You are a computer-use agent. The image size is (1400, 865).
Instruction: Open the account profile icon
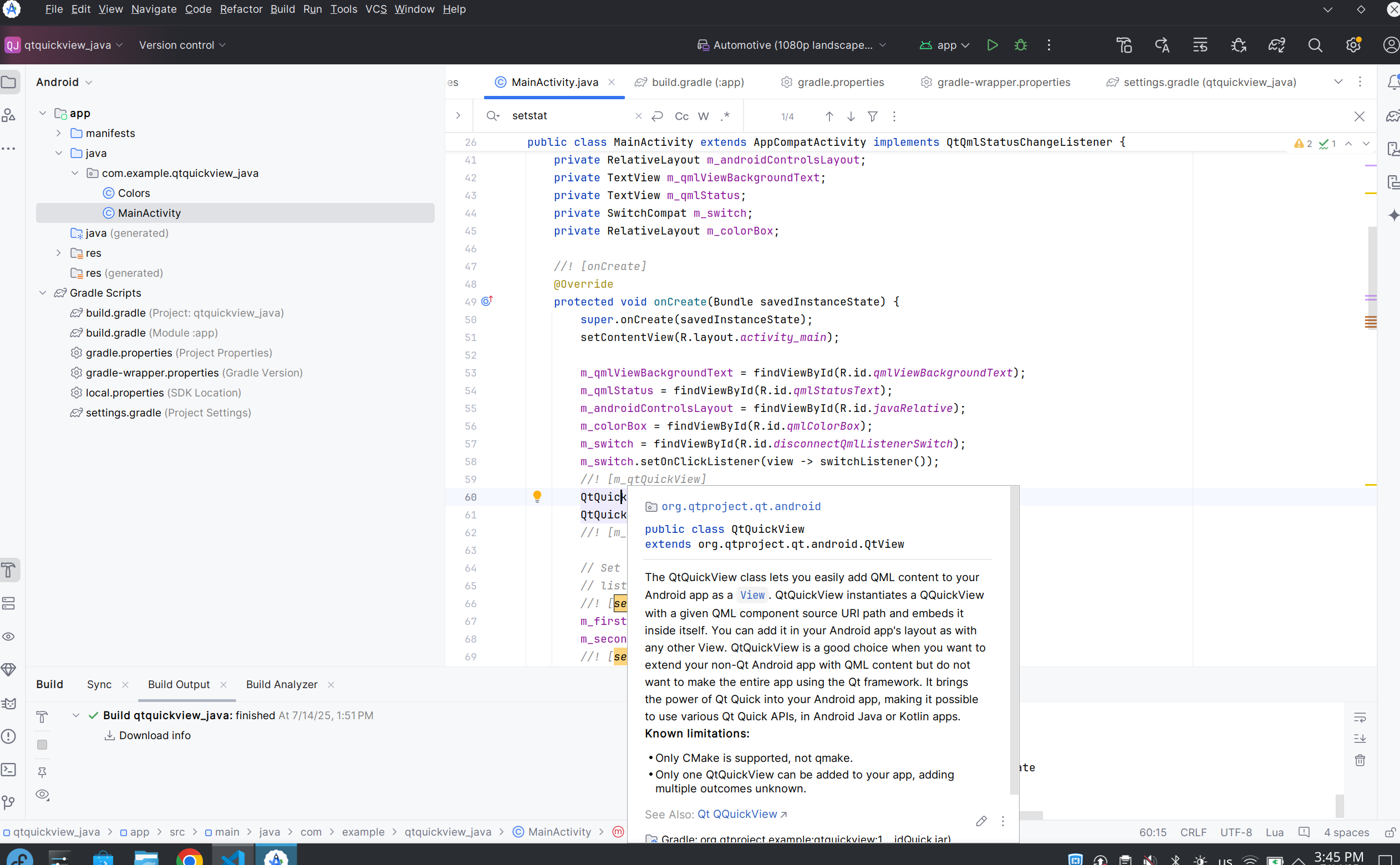(x=1391, y=45)
